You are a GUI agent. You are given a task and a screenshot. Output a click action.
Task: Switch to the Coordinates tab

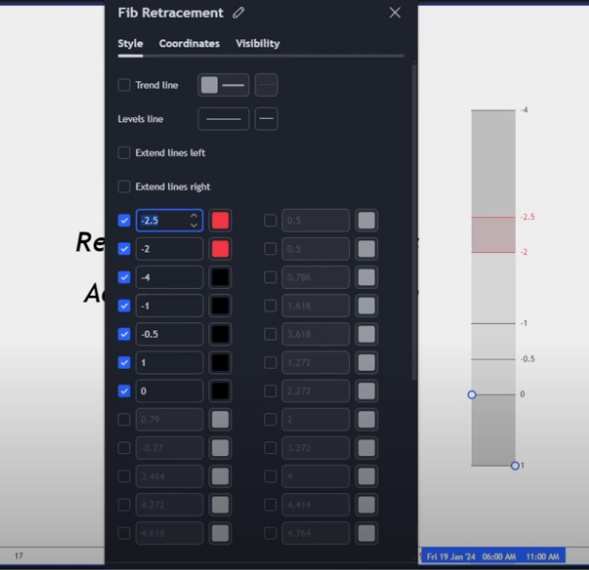tap(189, 44)
